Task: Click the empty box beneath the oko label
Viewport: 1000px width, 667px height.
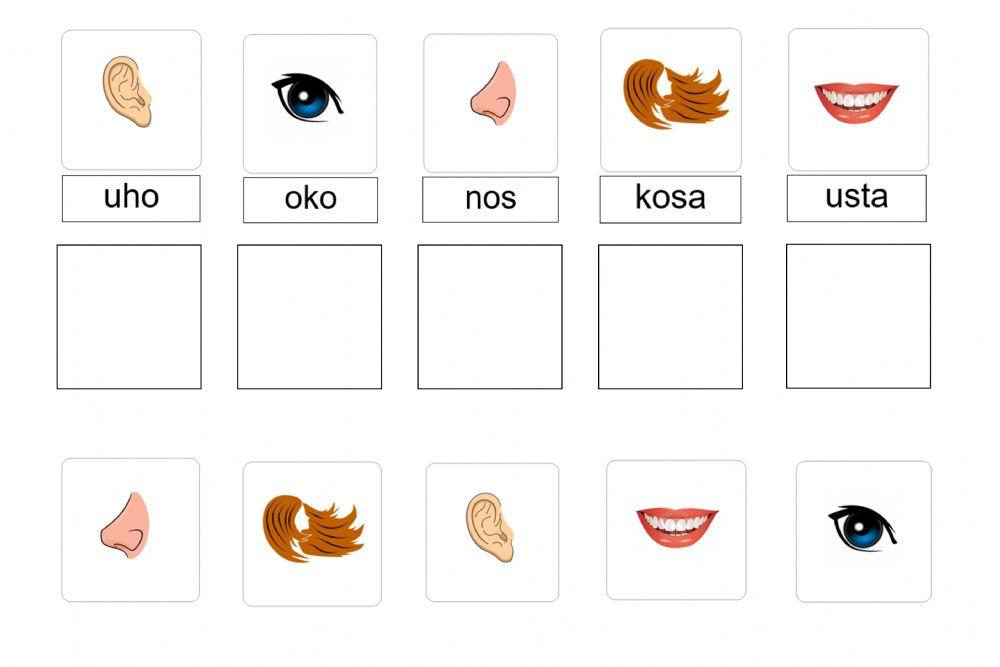Action: coord(309,316)
